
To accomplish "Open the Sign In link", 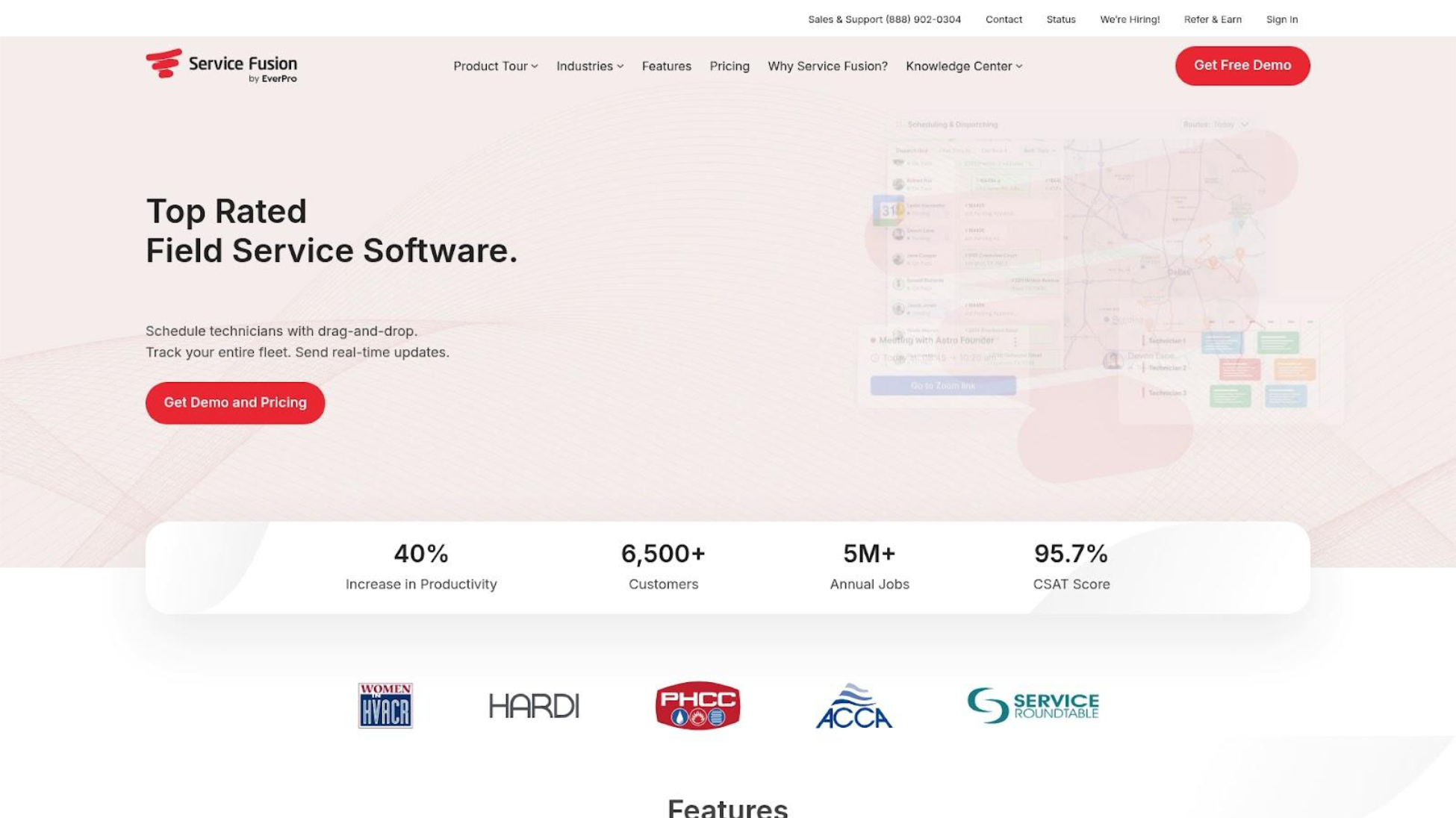I will point(1281,19).
